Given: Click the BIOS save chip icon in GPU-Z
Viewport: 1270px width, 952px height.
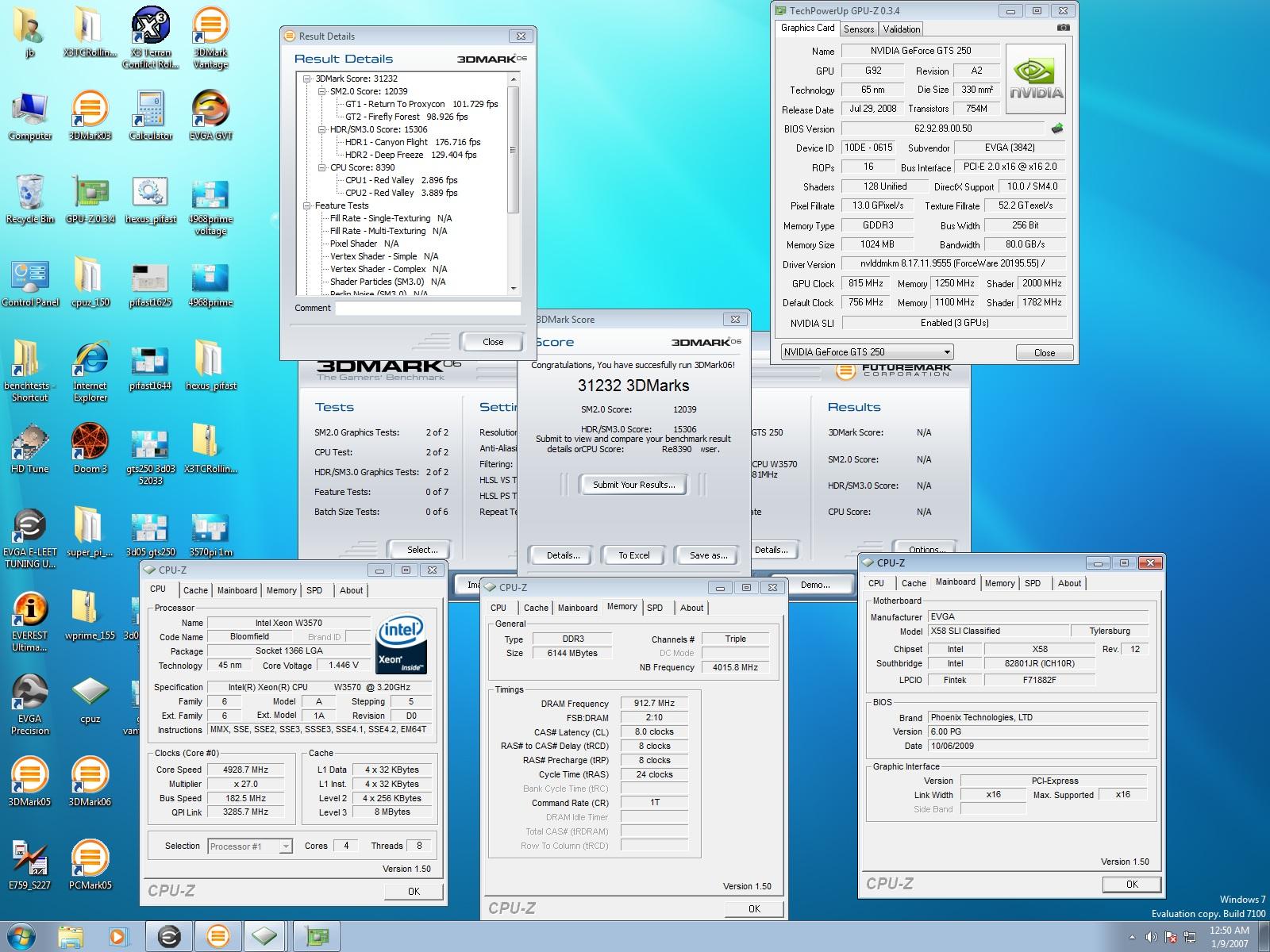Looking at the screenshot, I should [1057, 128].
